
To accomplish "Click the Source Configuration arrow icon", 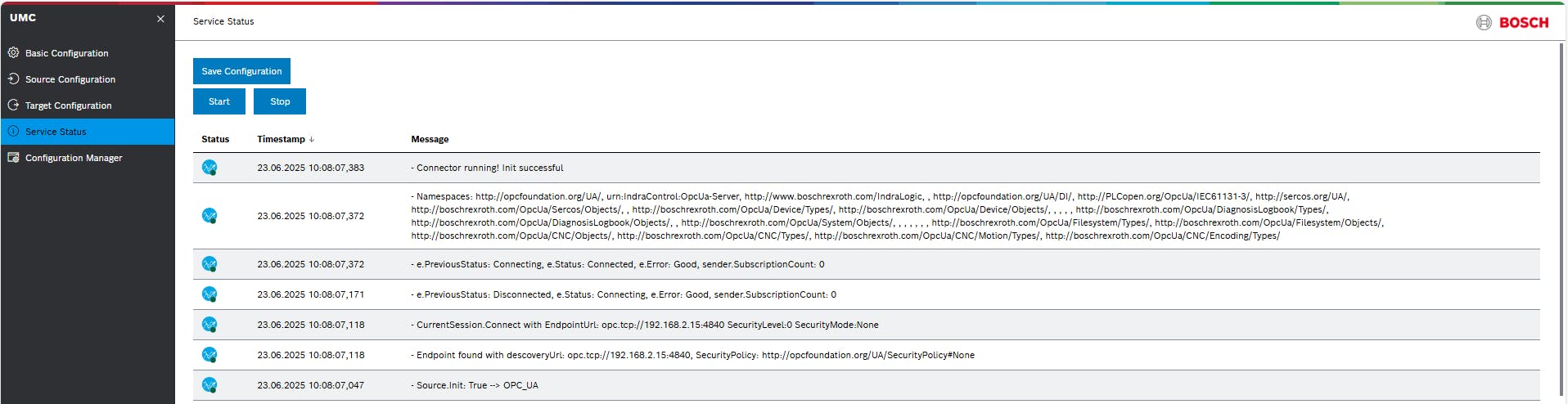I will point(13,79).
